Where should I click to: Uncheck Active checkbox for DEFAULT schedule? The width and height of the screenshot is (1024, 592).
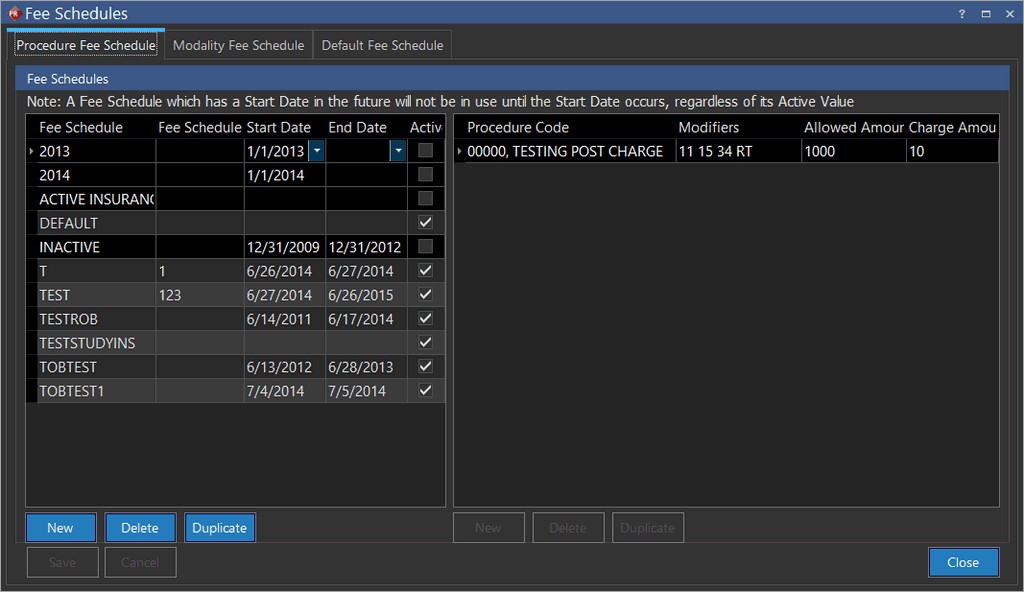point(426,223)
